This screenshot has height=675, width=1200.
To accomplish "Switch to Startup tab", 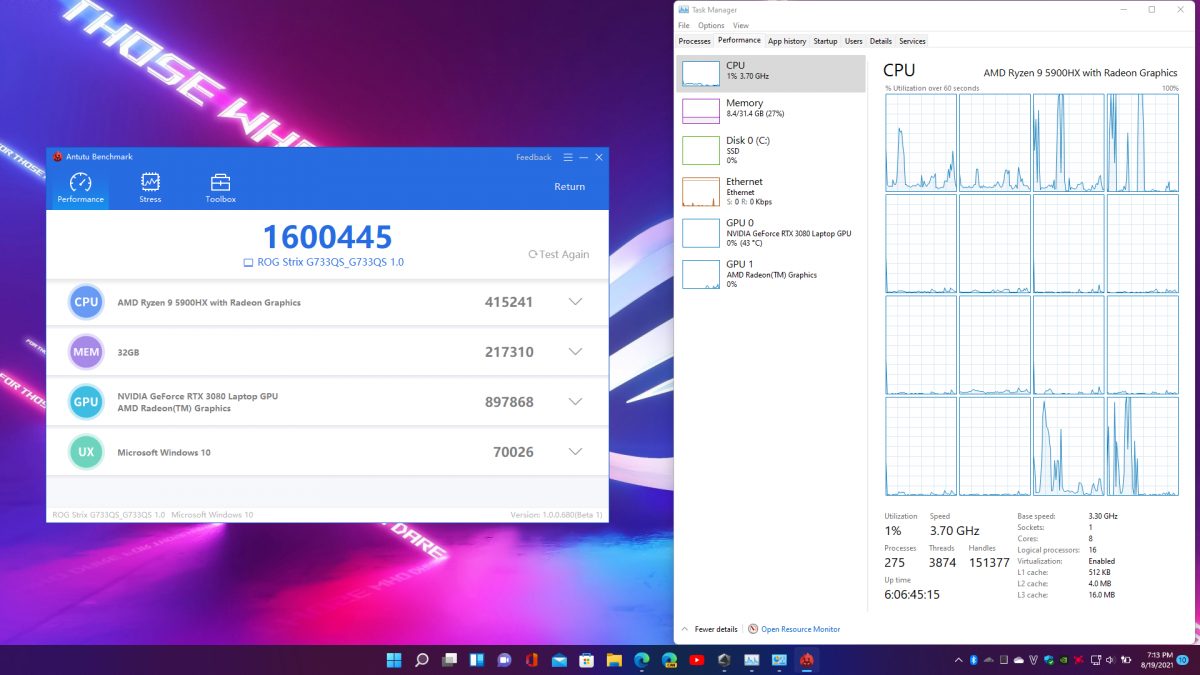I will point(825,41).
